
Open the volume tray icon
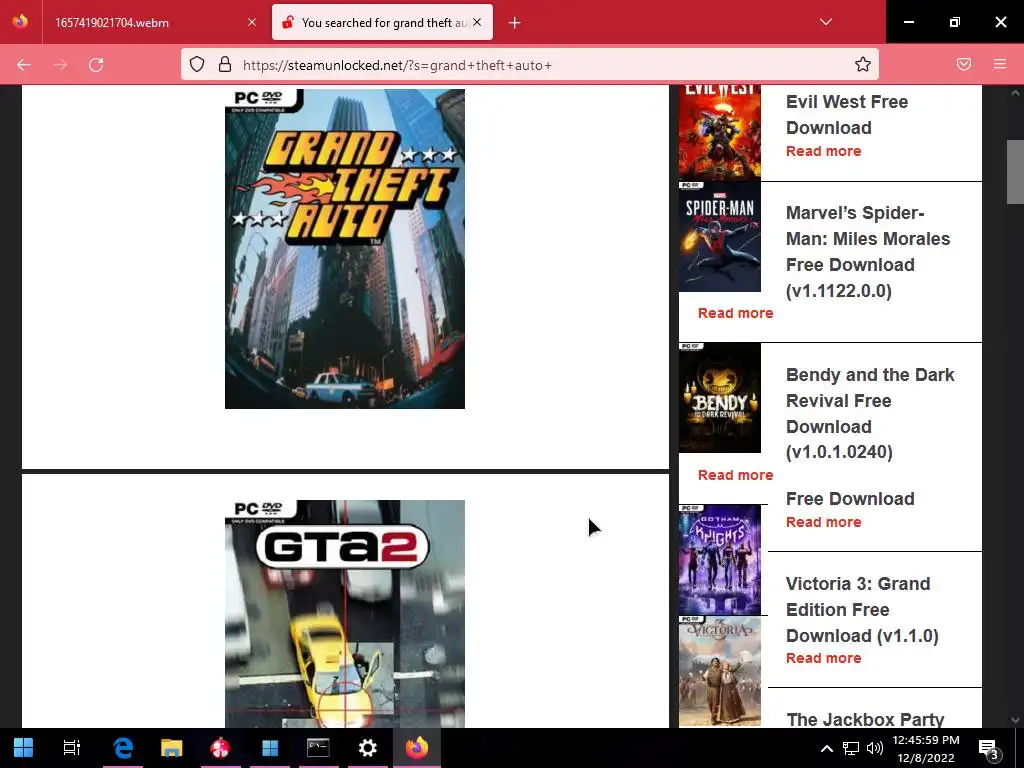(874, 748)
